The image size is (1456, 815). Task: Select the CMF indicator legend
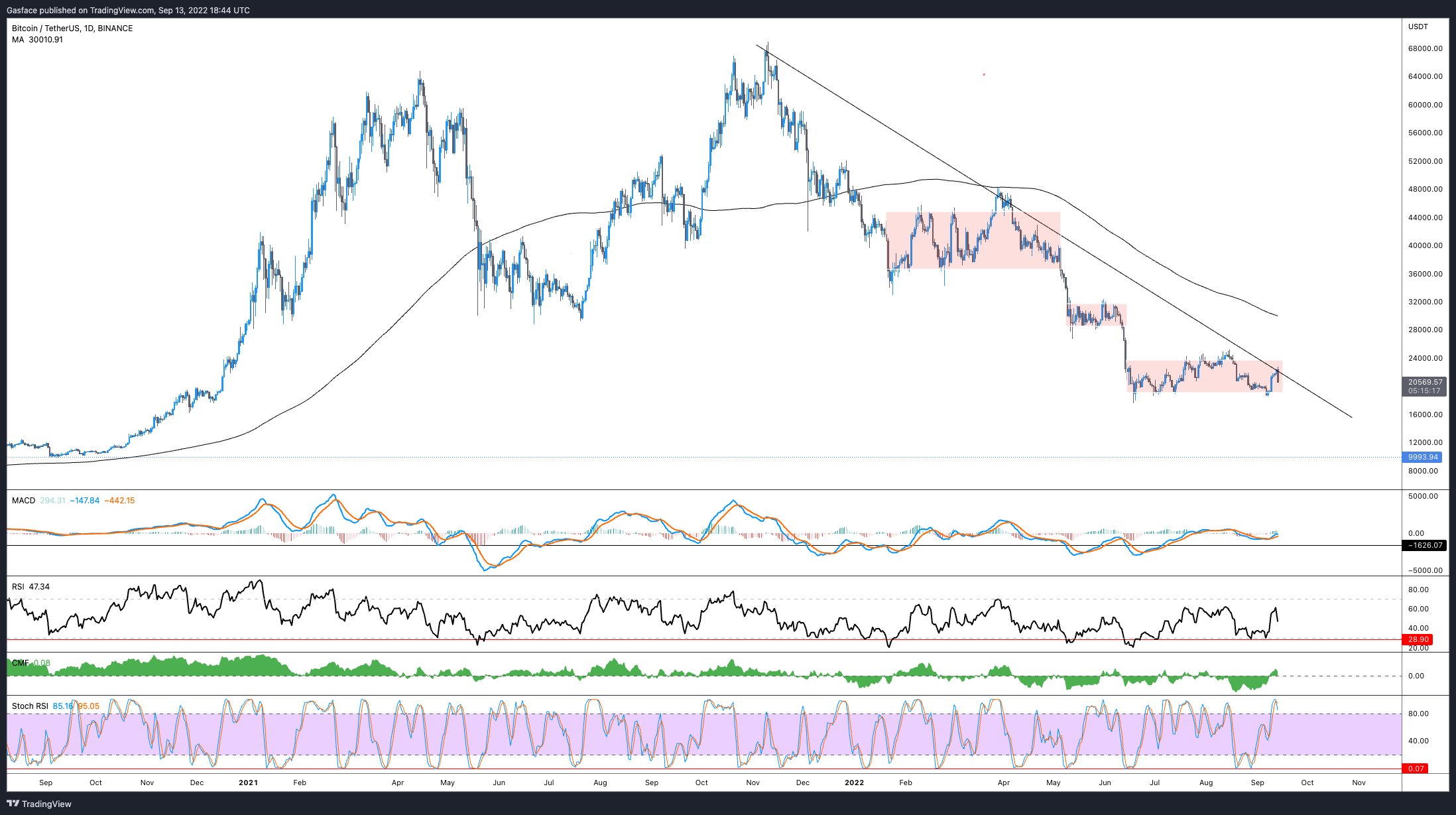coord(20,663)
